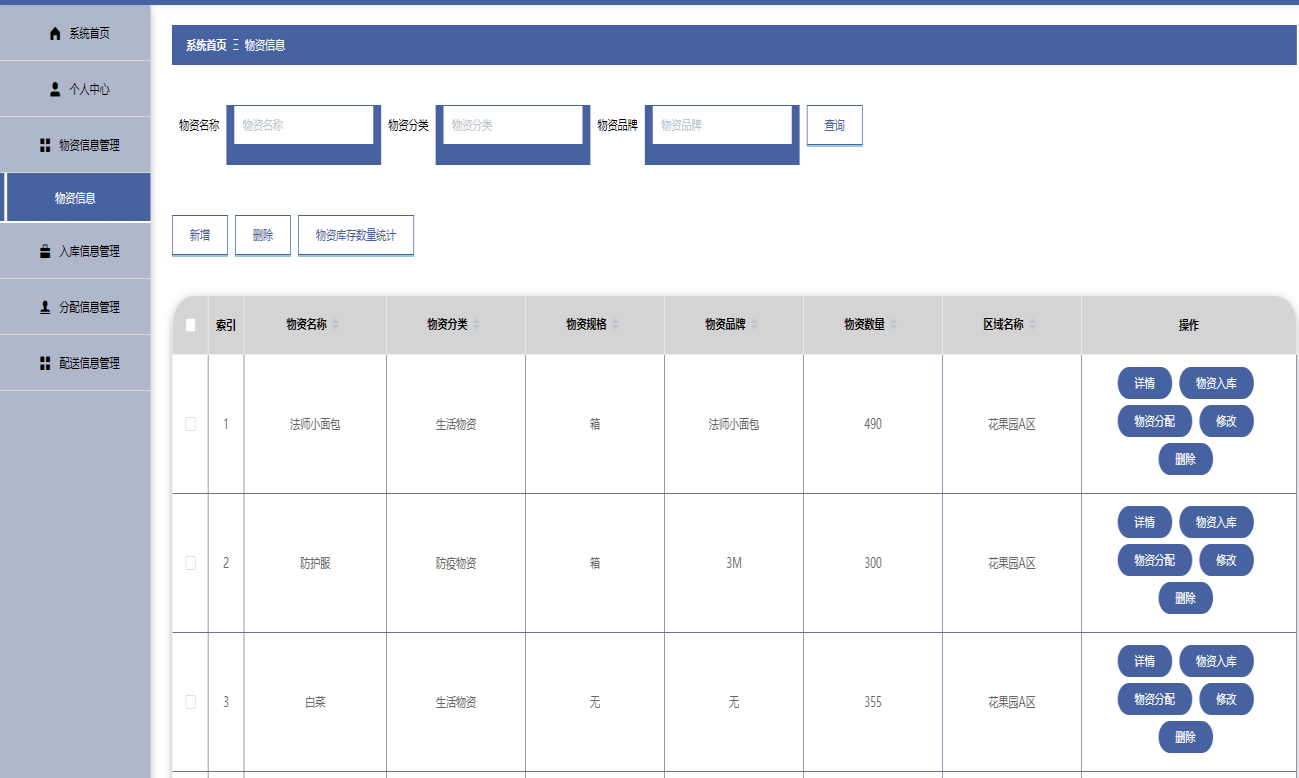The height and width of the screenshot is (778, 1299).
Task: Open 系统首页 in the sidebar
Action: (75, 33)
